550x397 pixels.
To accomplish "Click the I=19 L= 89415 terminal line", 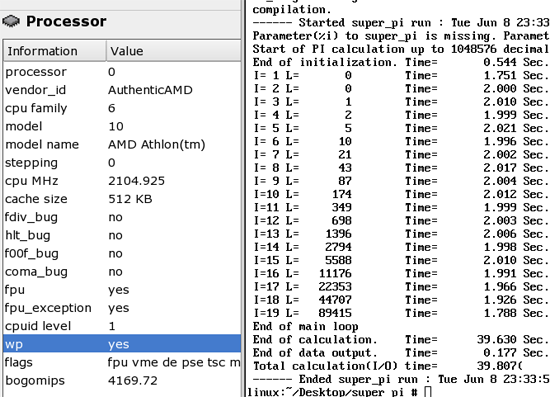I will (x=401, y=313).
